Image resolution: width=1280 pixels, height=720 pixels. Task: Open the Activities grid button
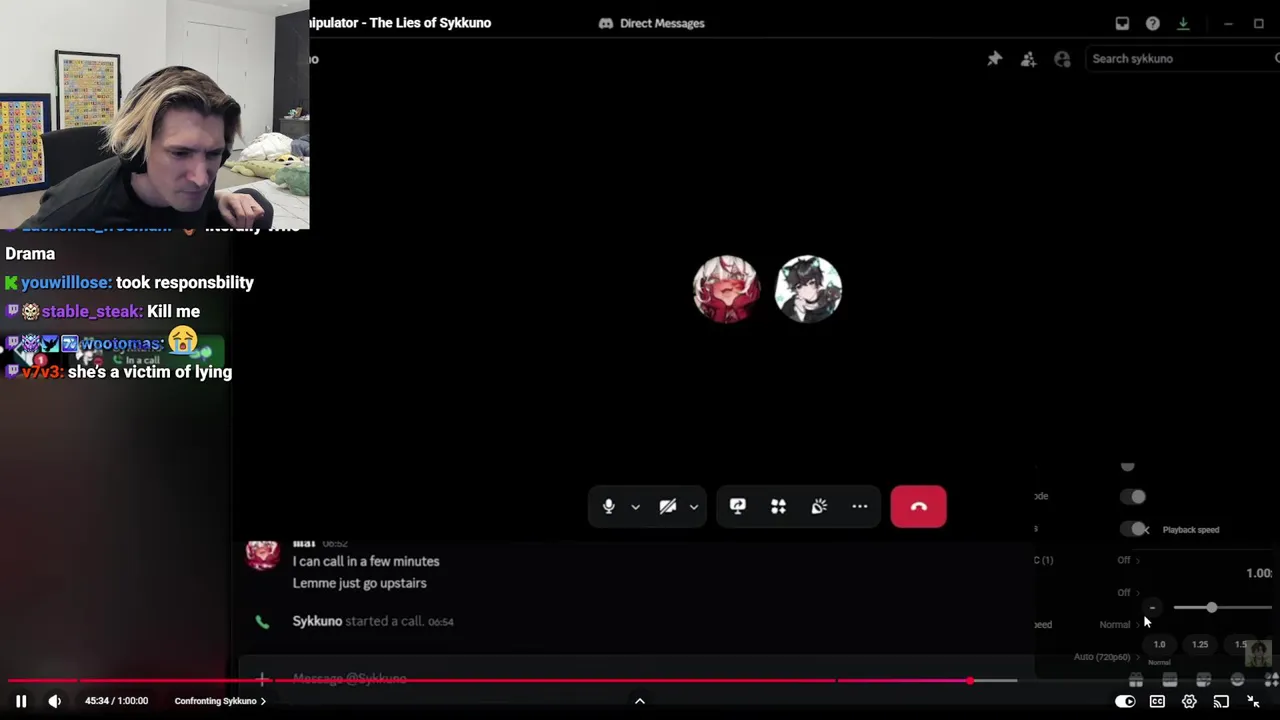[x=778, y=507]
